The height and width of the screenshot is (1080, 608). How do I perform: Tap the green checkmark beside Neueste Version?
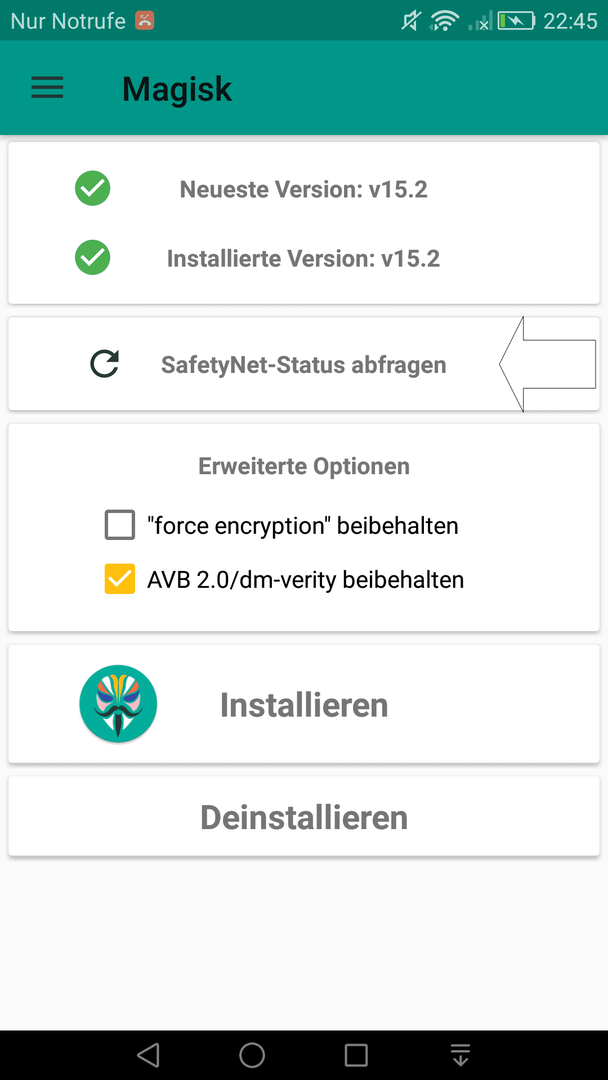point(92,188)
